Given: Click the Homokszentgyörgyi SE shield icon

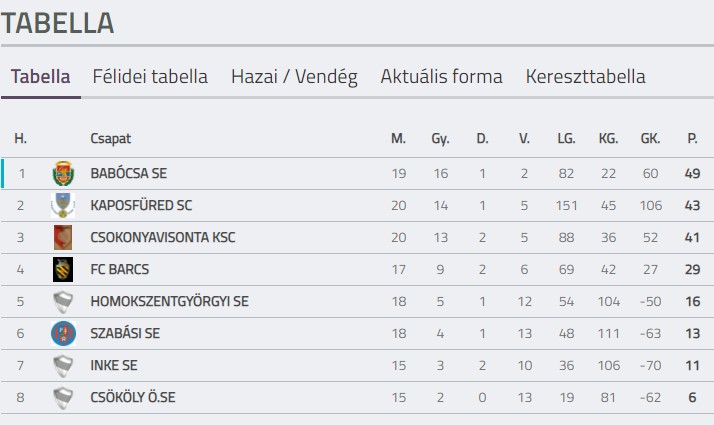Looking at the screenshot, I should coord(63,302).
